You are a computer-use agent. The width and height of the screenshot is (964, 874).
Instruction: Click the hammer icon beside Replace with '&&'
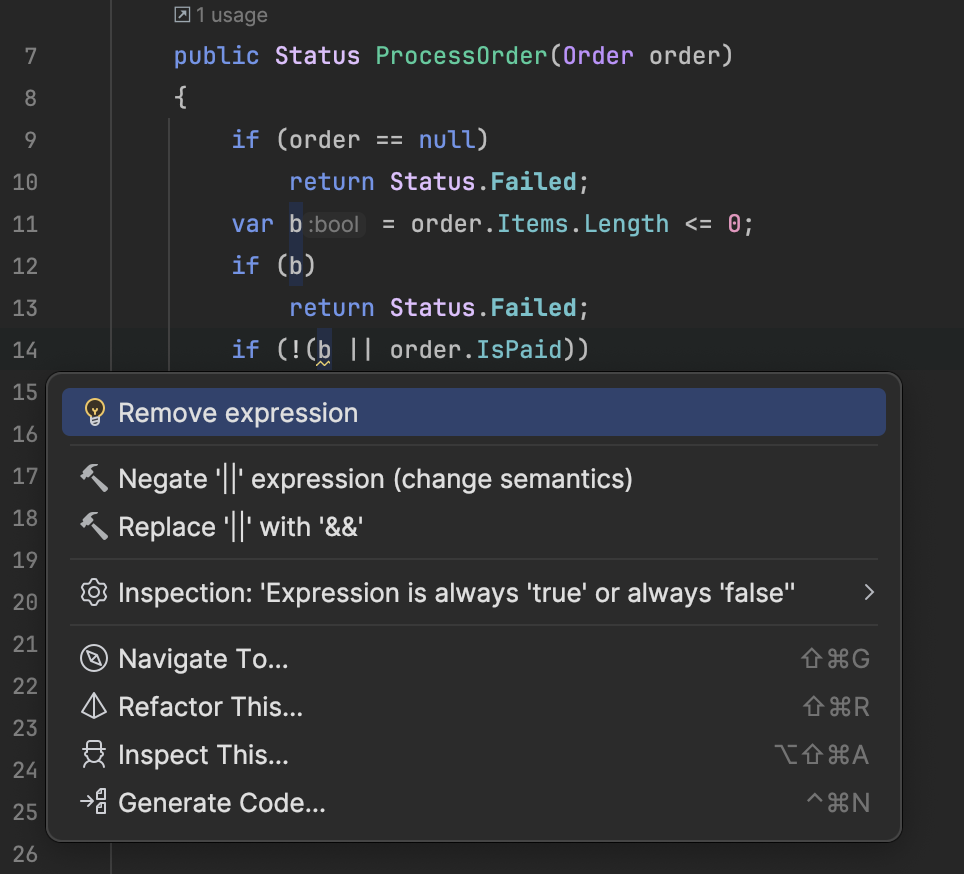(x=94, y=526)
